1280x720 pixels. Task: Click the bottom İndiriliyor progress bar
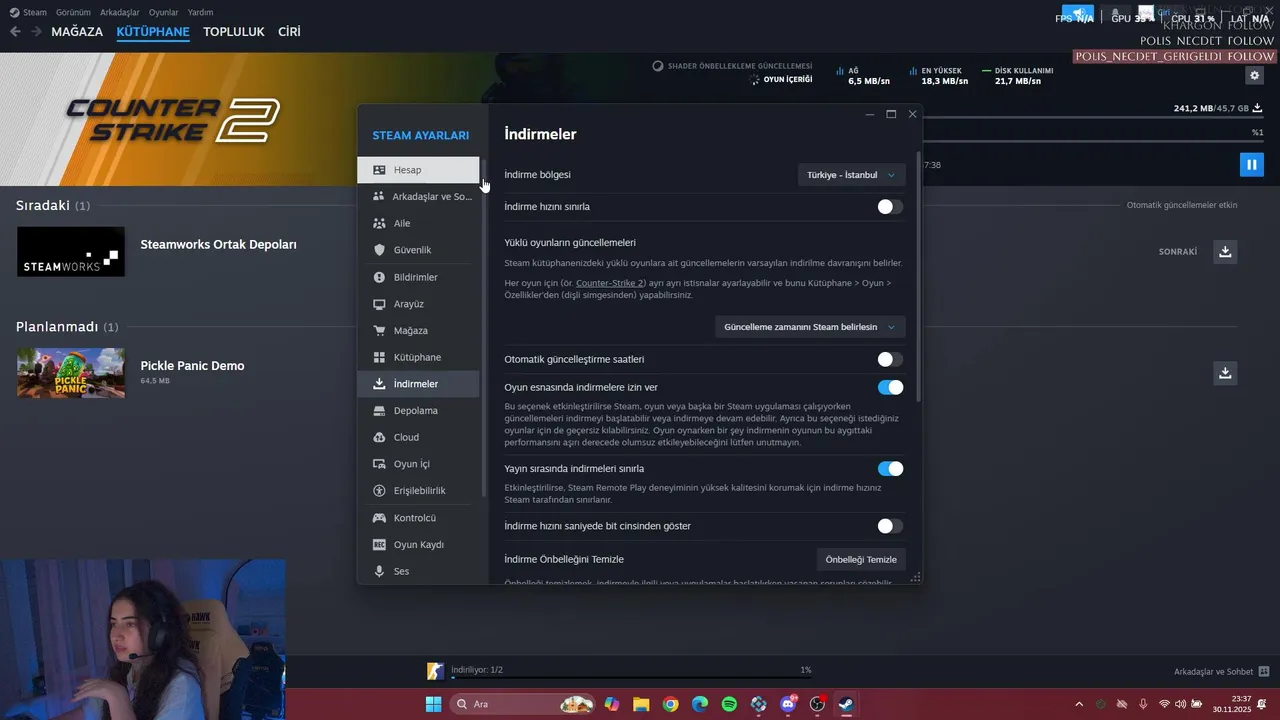pyautogui.click(x=631, y=677)
